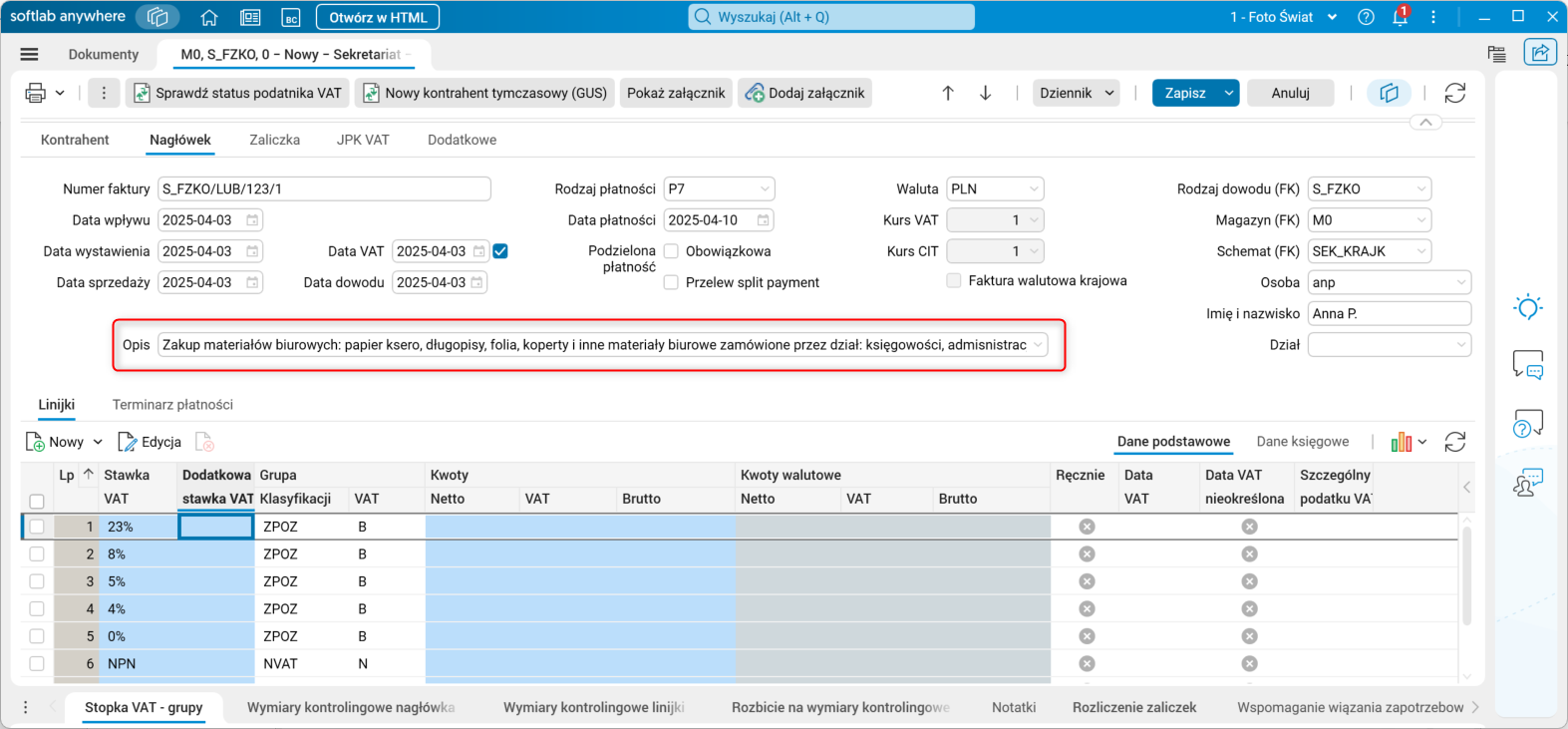Refresh the Linijki table

point(1455,442)
